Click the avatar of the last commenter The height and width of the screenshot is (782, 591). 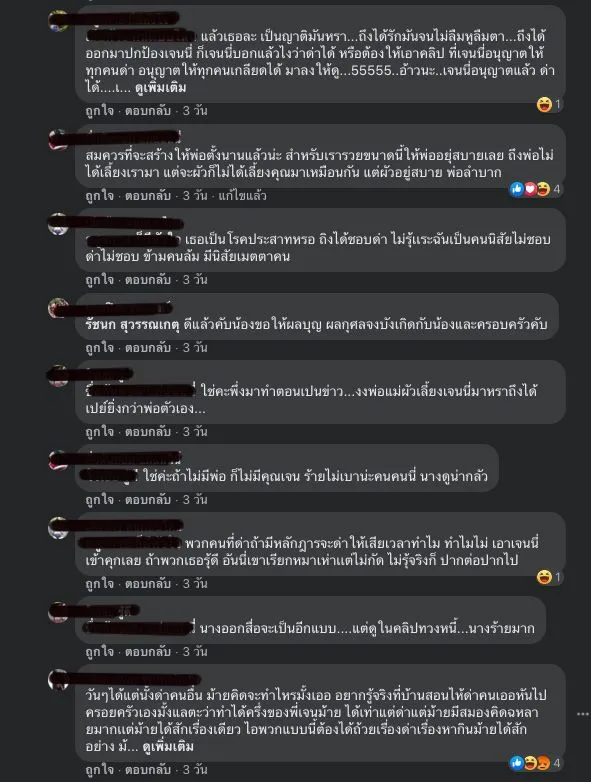[x=58, y=679]
